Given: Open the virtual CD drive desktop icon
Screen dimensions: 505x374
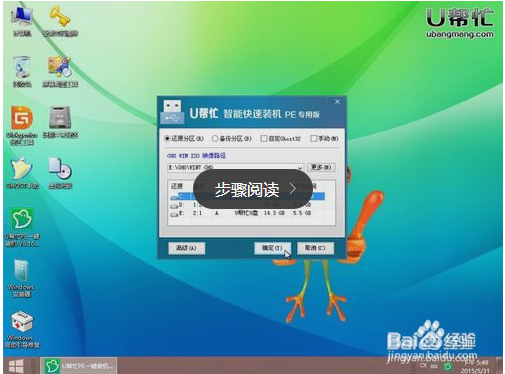Looking at the screenshot, I should (60, 173).
